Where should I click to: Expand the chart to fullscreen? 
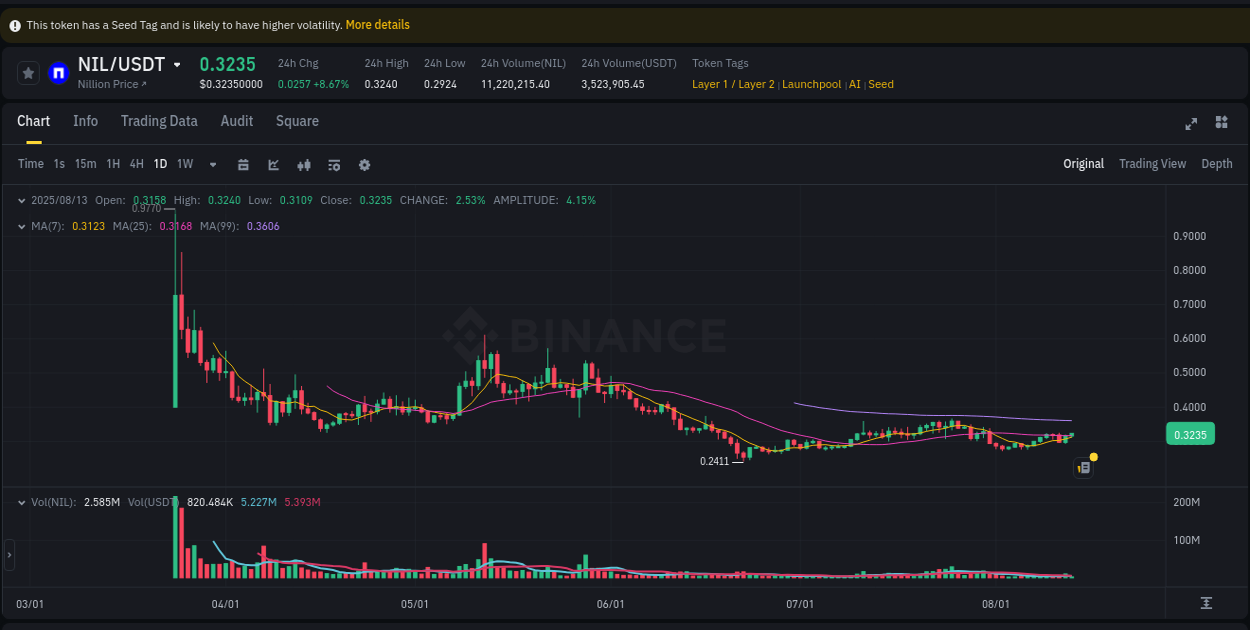point(1191,122)
